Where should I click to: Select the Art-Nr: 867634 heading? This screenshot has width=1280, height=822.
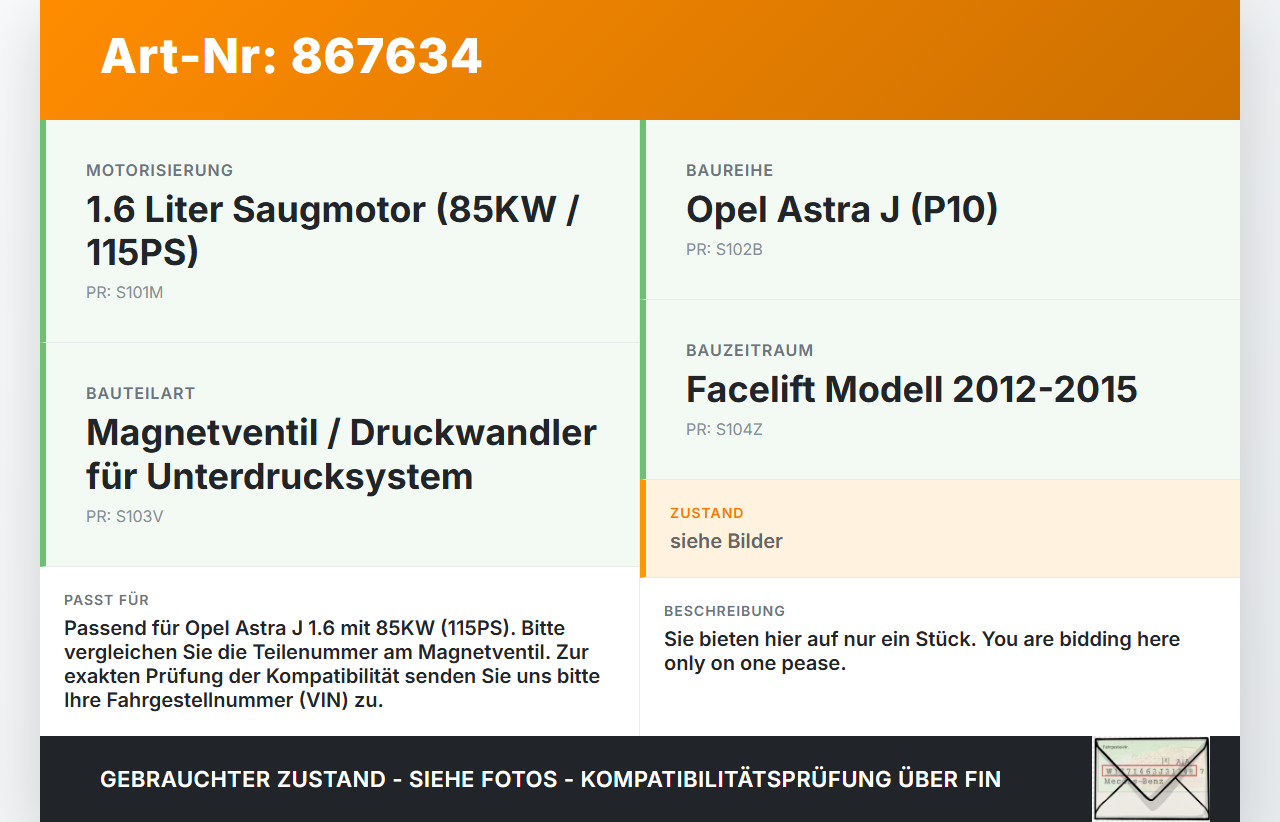tap(291, 56)
